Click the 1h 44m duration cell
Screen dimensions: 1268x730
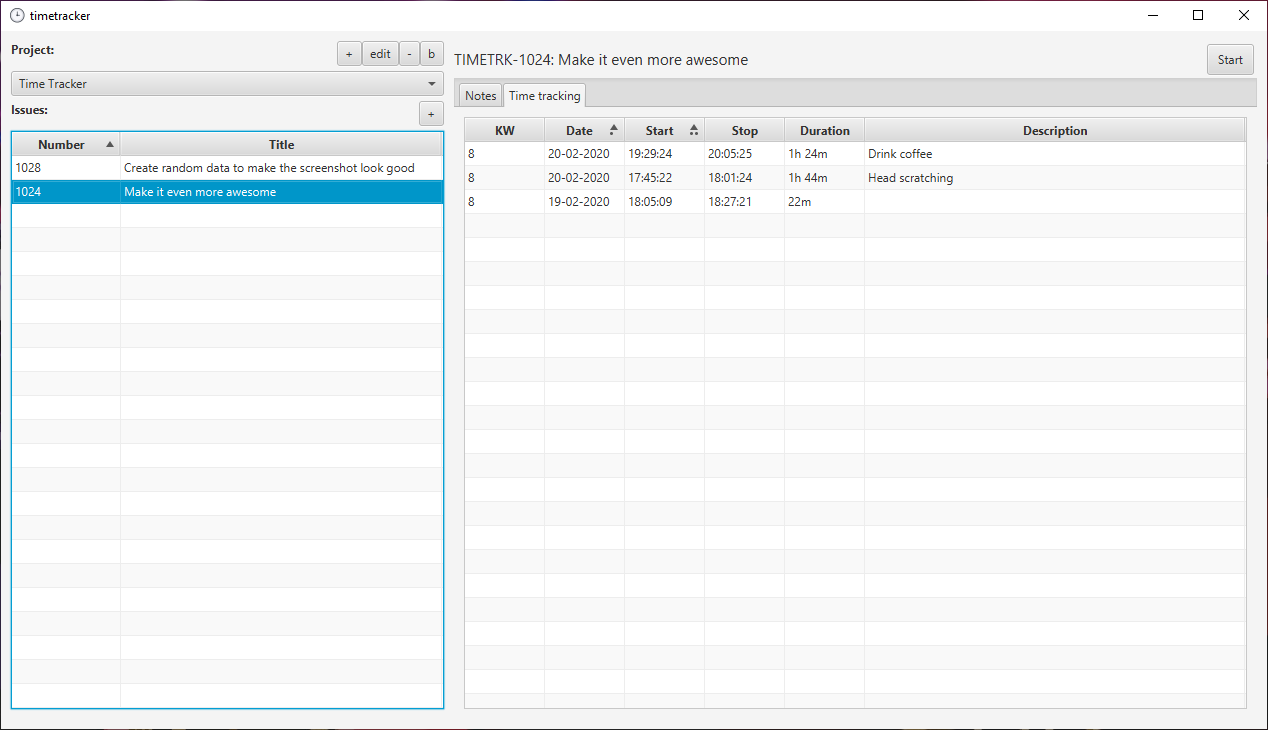tap(825, 178)
